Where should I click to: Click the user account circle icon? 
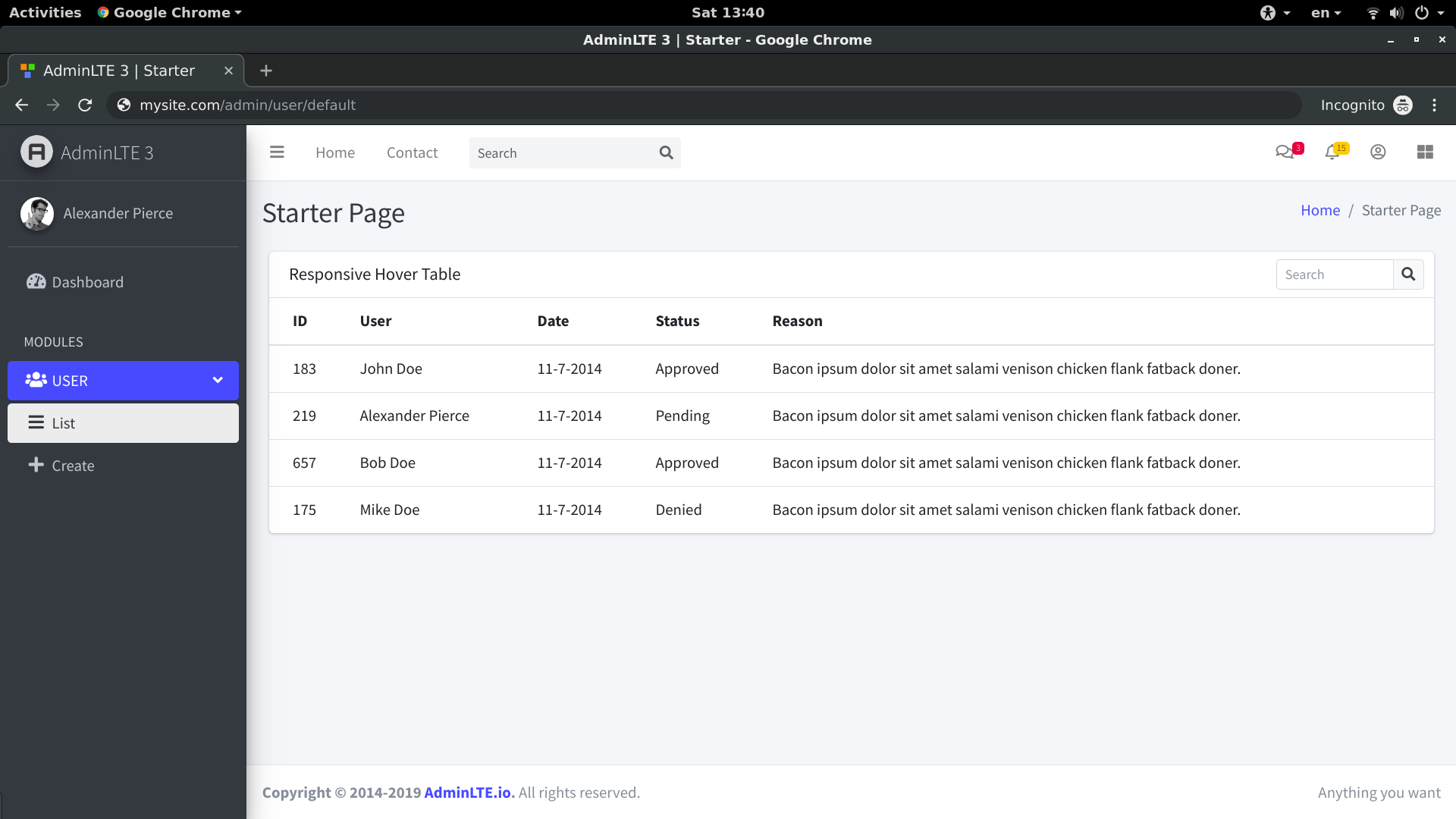click(1378, 152)
